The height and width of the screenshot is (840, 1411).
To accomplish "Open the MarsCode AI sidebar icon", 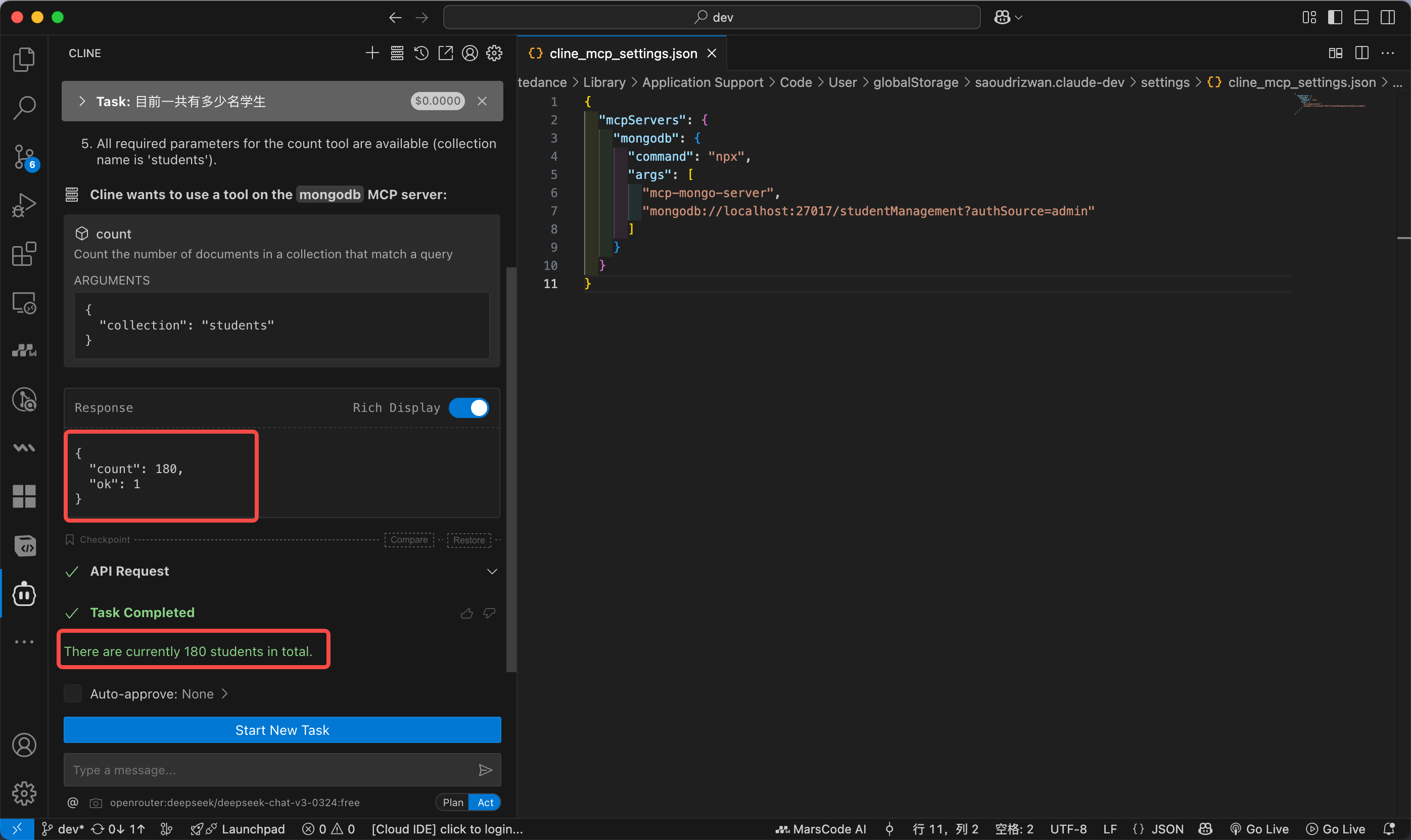I will [24, 351].
